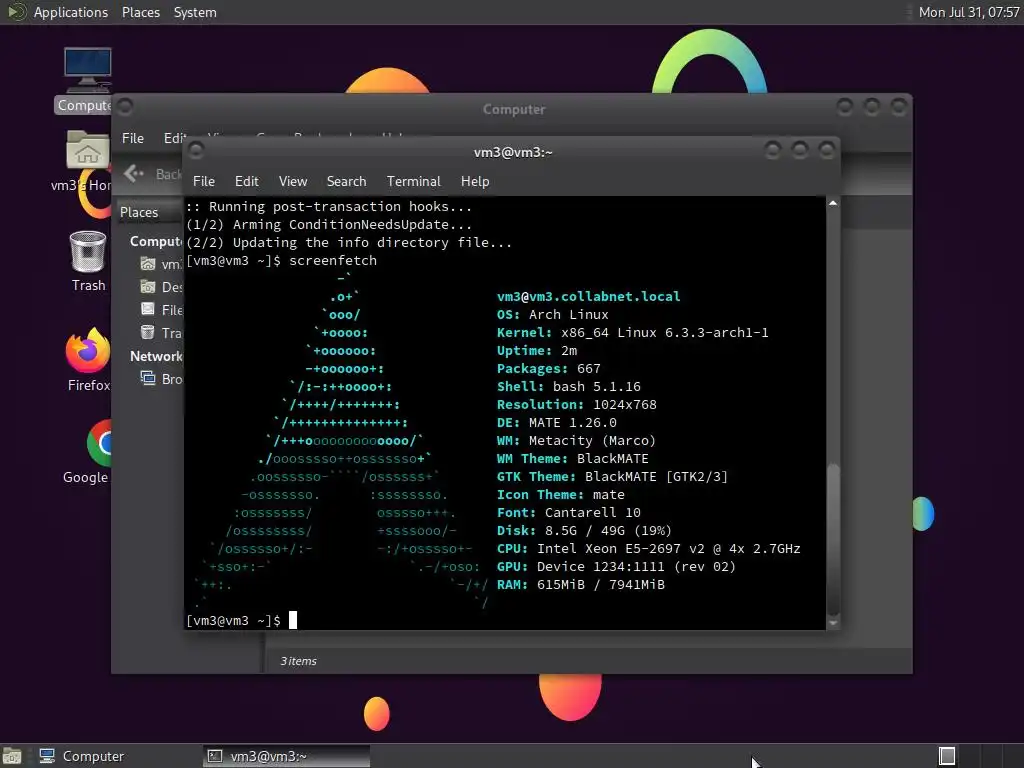The height and width of the screenshot is (768, 1024).
Task: Click 'Disk: 8.5G / 49G (19%)' line
Action: pos(584,531)
